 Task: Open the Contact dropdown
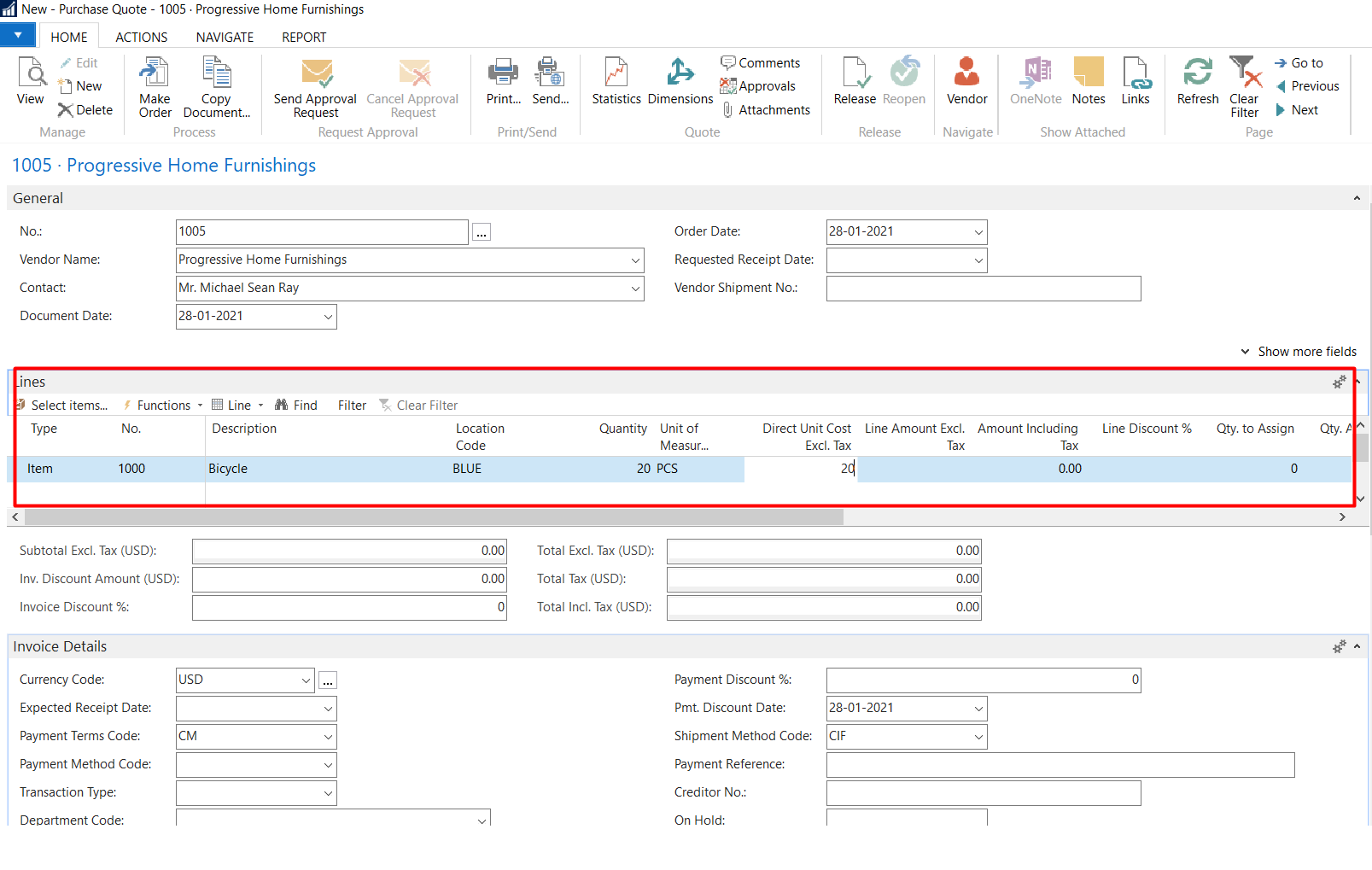(x=635, y=289)
